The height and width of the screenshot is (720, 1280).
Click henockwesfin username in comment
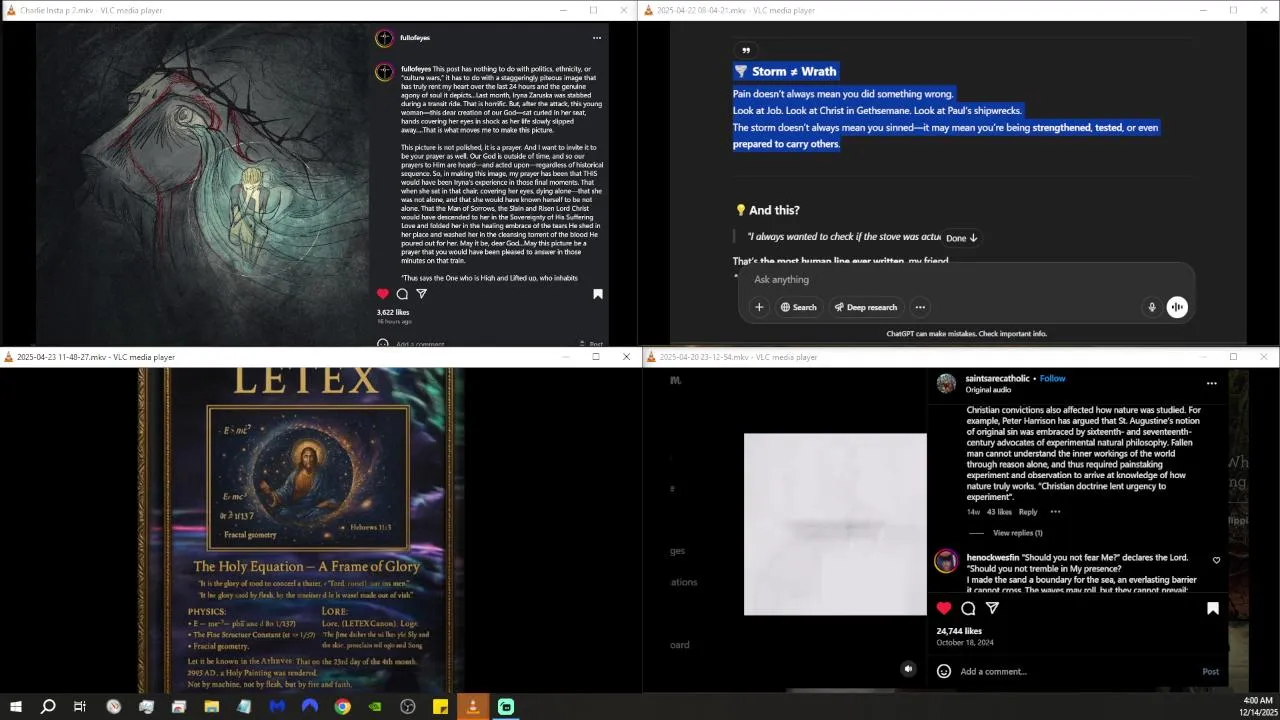[x=993, y=557]
